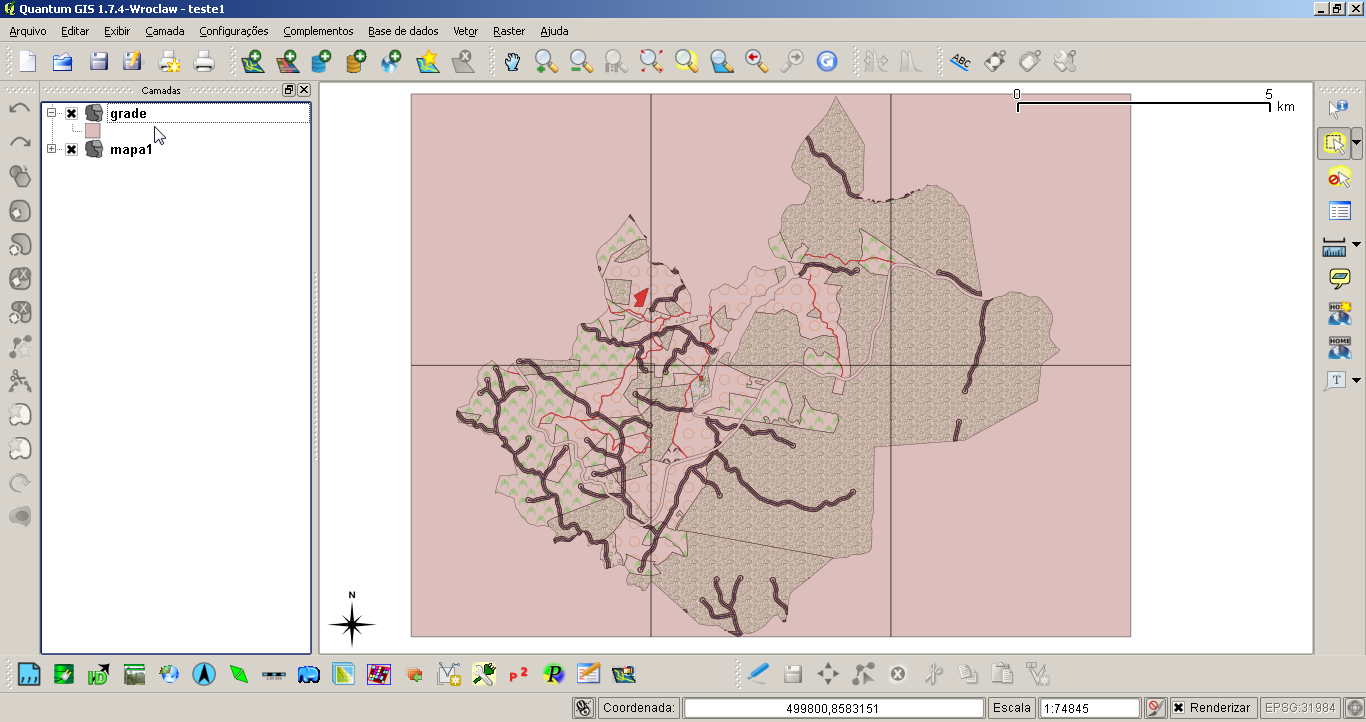This screenshot has width=1366, height=722.
Task: Open the Ajuda menu
Action: pos(554,31)
